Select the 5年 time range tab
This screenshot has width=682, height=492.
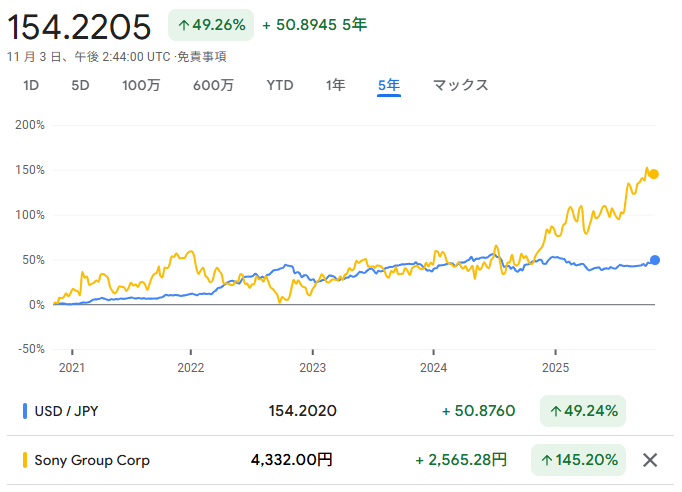389,85
